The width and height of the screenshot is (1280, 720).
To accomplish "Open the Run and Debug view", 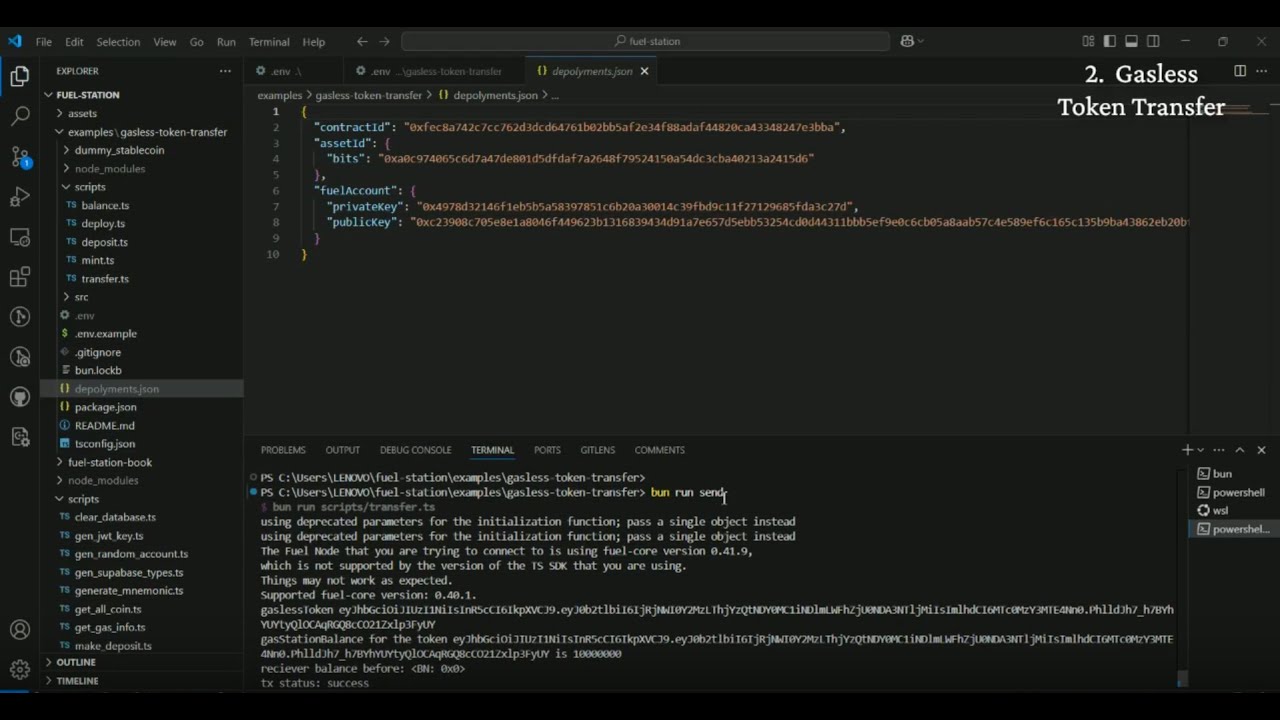I will [20, 197].
